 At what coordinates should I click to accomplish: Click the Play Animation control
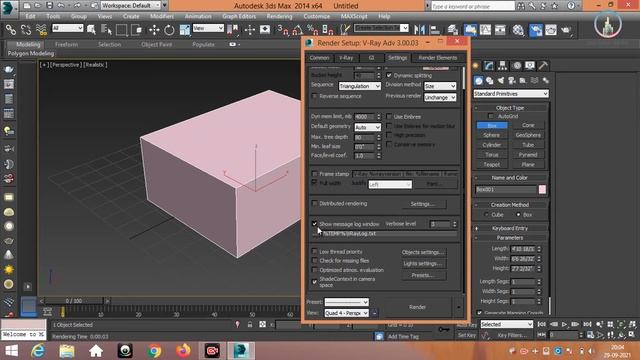click(x=564, y=324)
